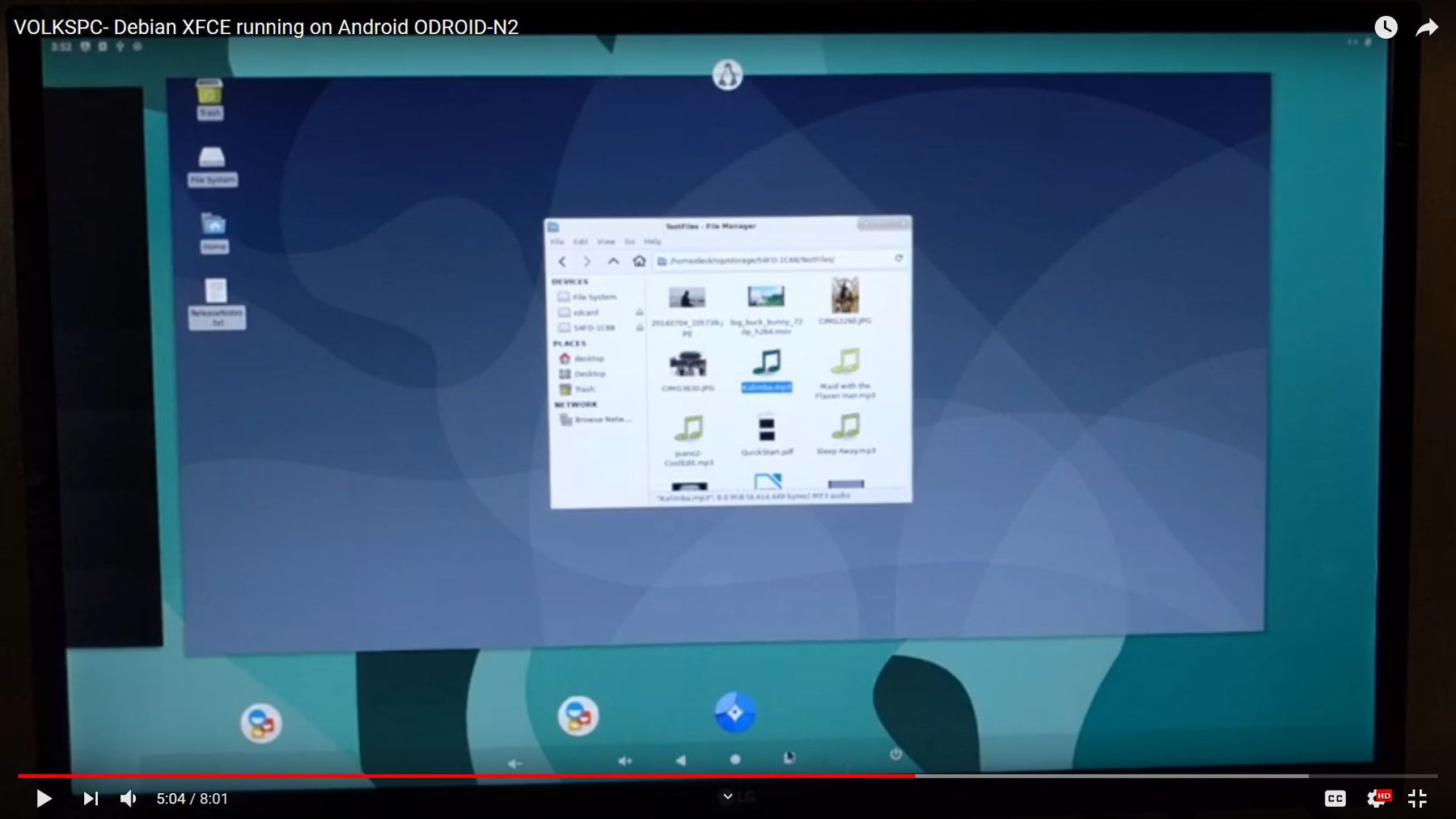Open the parent folder with the up arrow
This screenshot has width=1456, height=819.
pyautogui.click(x=613, y=261)
